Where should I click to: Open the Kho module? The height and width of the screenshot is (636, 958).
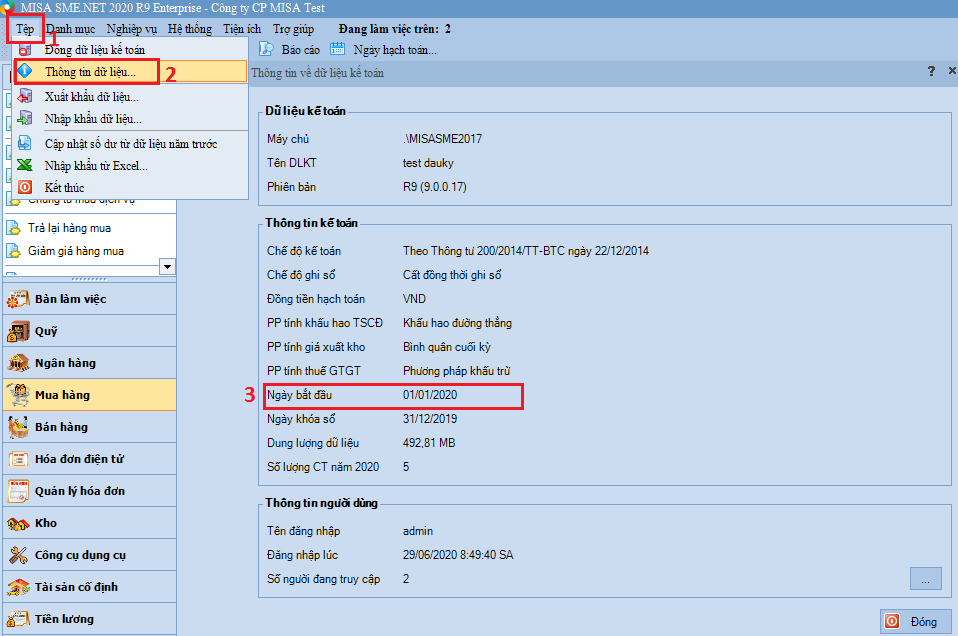click(x=90, y=523)
